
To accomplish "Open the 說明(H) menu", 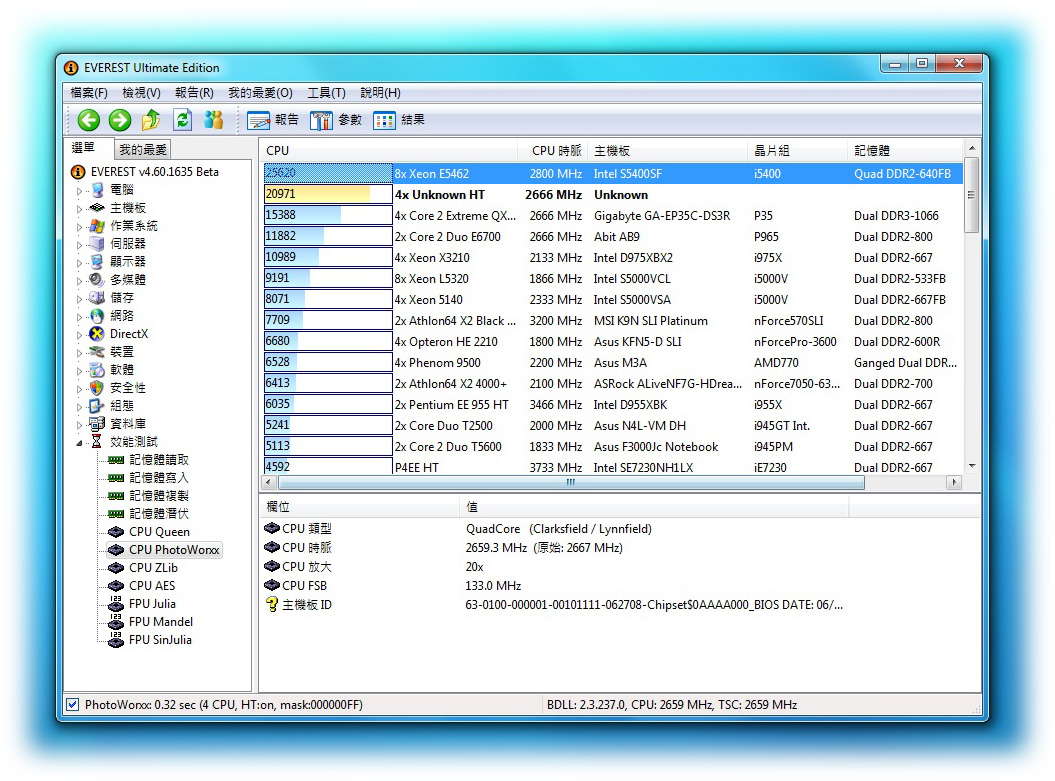I will 380,93.
